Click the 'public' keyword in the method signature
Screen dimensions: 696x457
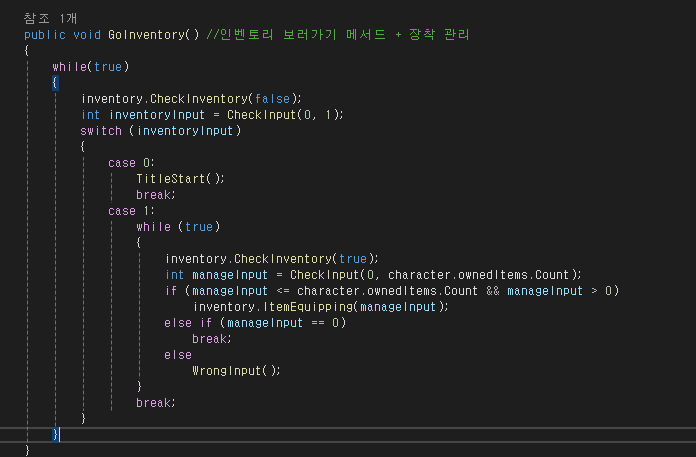coord(45,35)
